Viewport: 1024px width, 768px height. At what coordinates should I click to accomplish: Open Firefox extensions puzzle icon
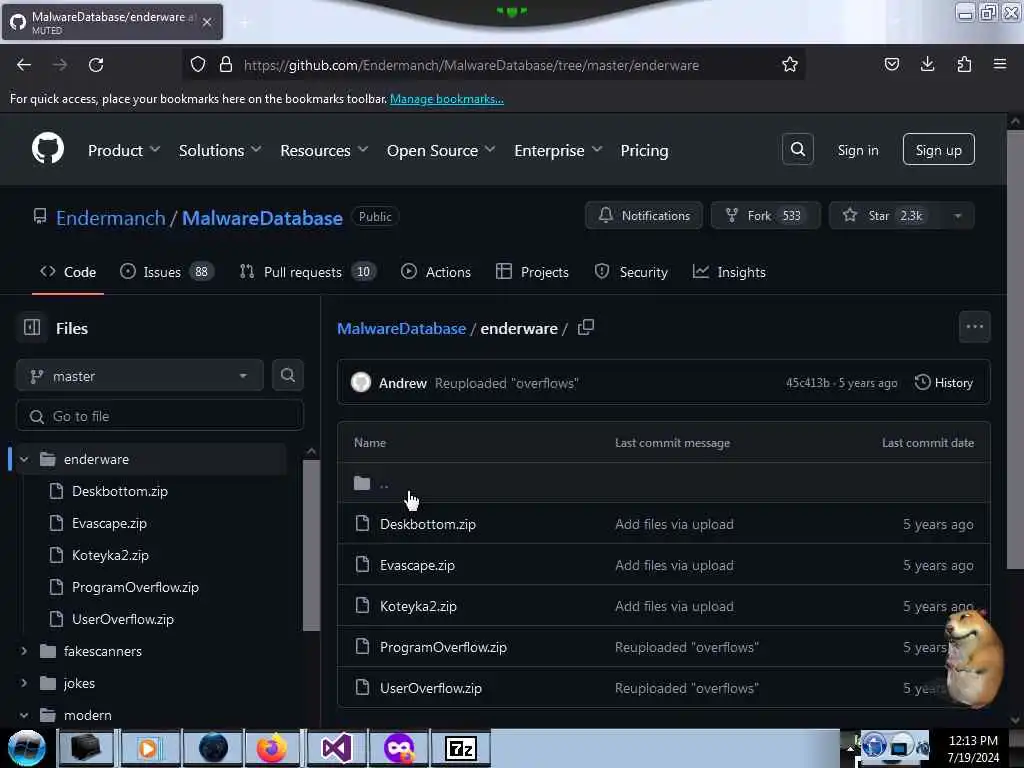click(964, 64)
